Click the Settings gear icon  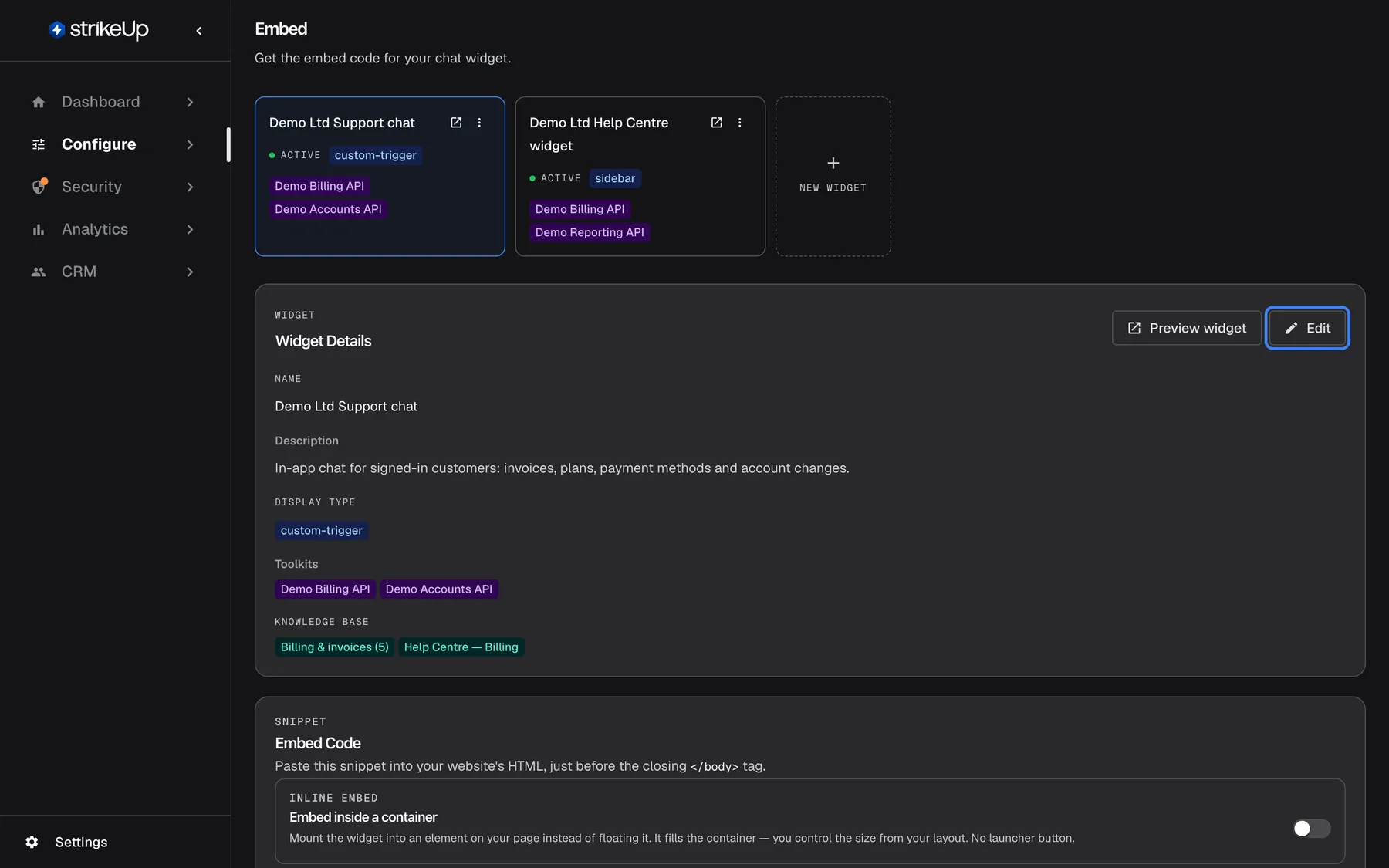coord(32,842)
